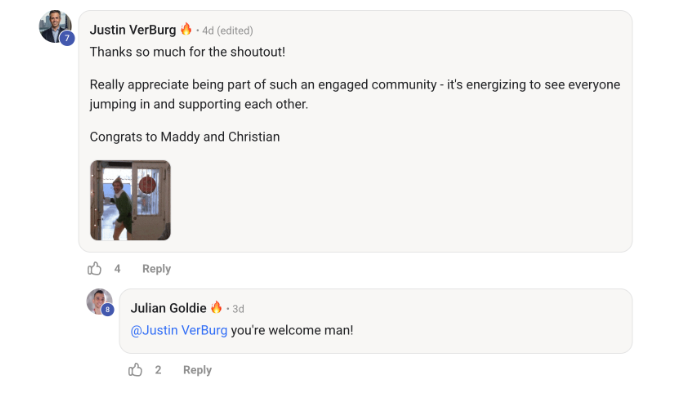
Task: Click the level 8 badge on Julian's avatar
Action: click(107, 310)
